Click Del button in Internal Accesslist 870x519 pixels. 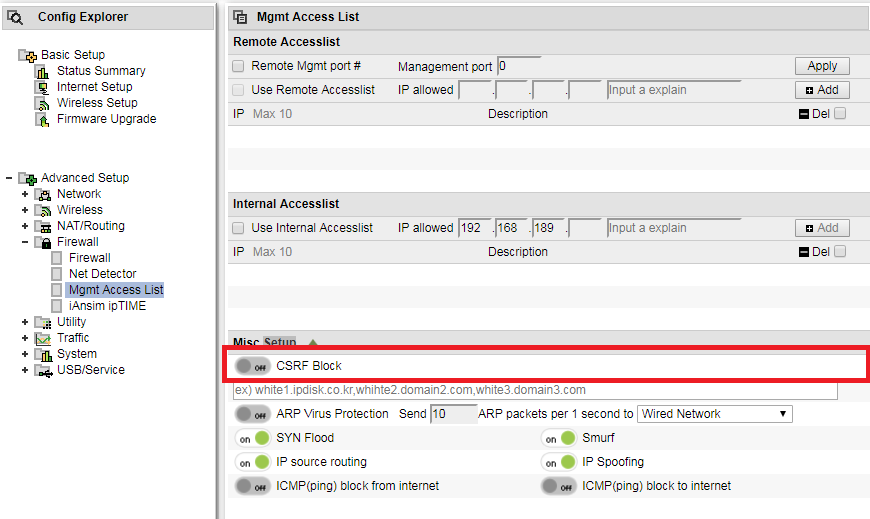(x=815, y=252)
